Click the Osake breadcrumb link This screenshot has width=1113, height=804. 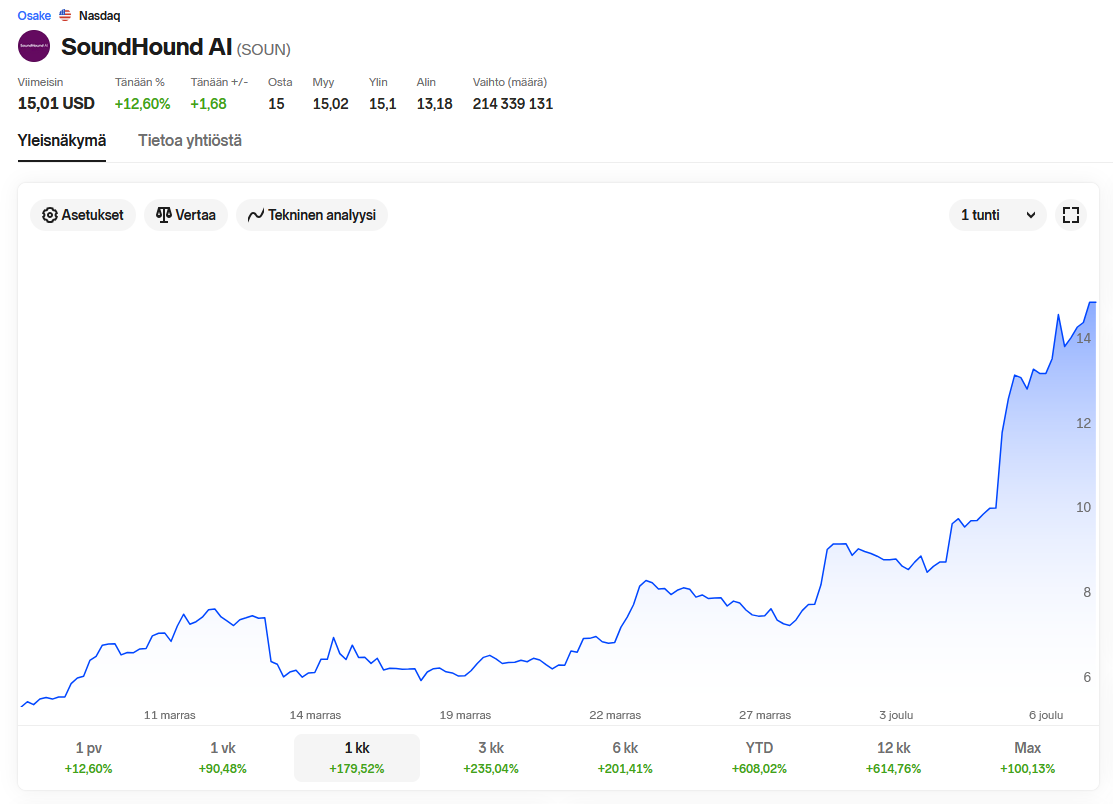coord(34,15)
